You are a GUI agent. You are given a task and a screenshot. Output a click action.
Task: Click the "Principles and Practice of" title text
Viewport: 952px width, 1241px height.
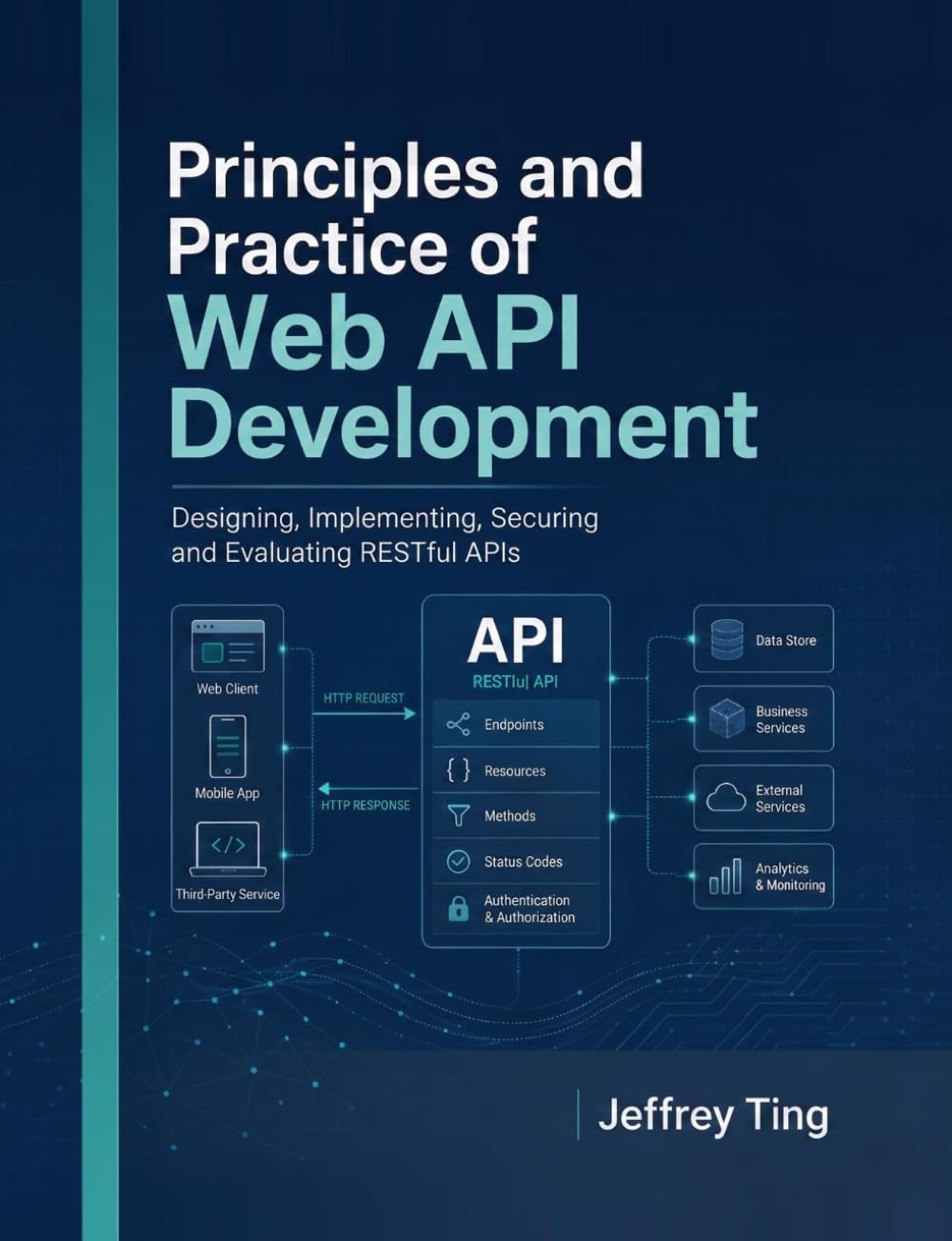[407, 208]
